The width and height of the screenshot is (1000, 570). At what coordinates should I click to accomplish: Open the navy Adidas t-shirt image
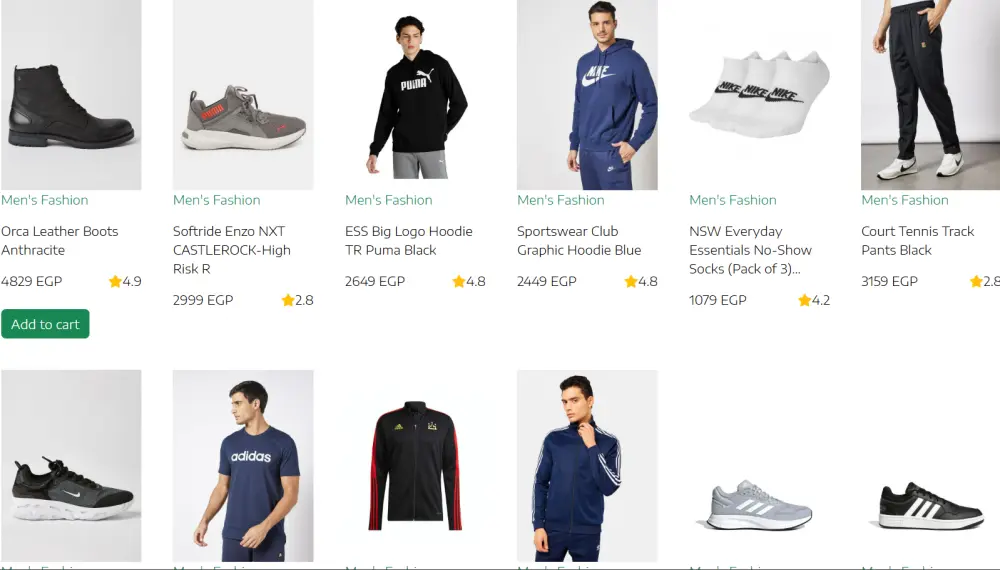click(x=243, y=465)
